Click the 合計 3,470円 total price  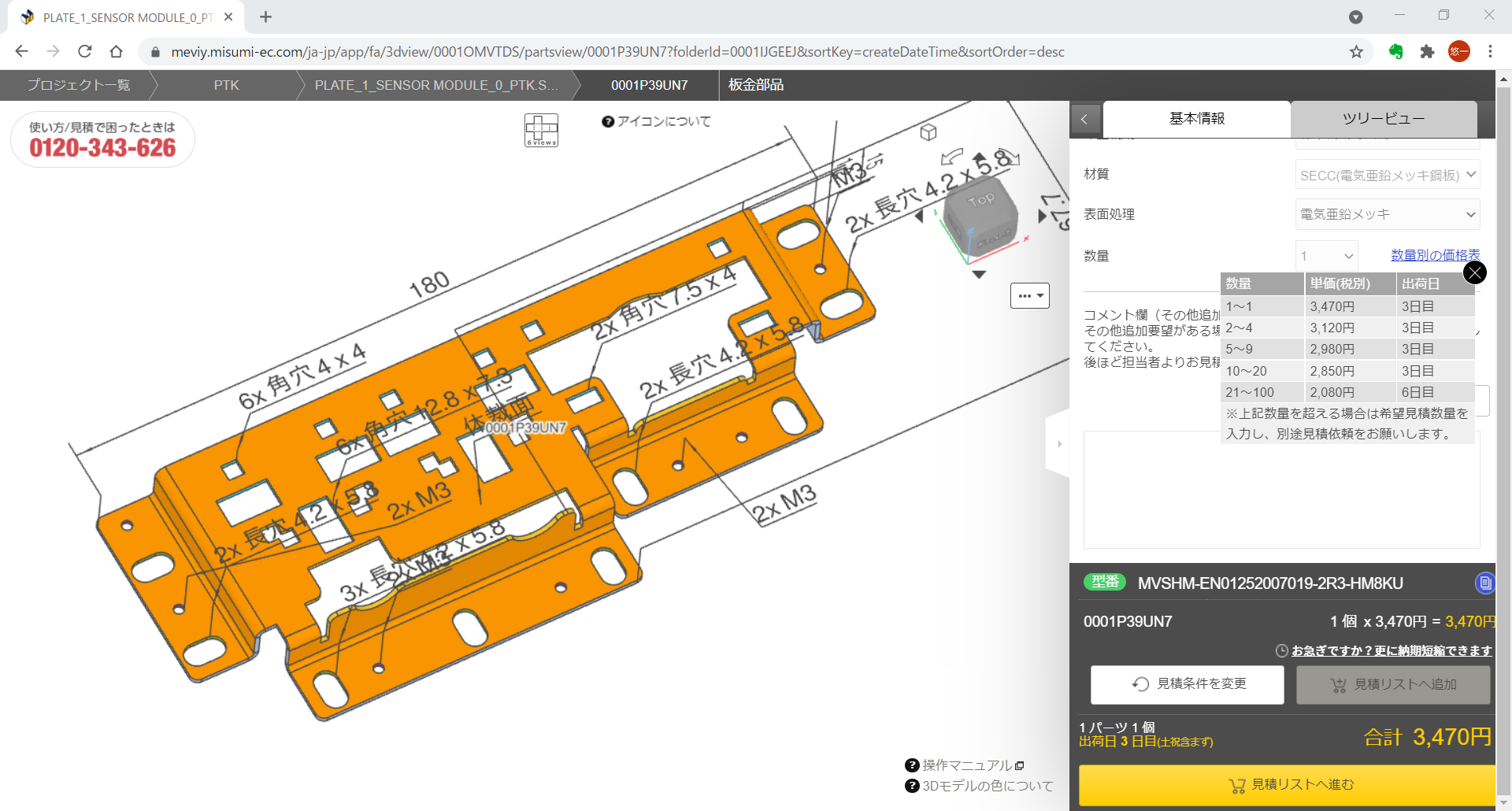click(x=1428, y=737)
